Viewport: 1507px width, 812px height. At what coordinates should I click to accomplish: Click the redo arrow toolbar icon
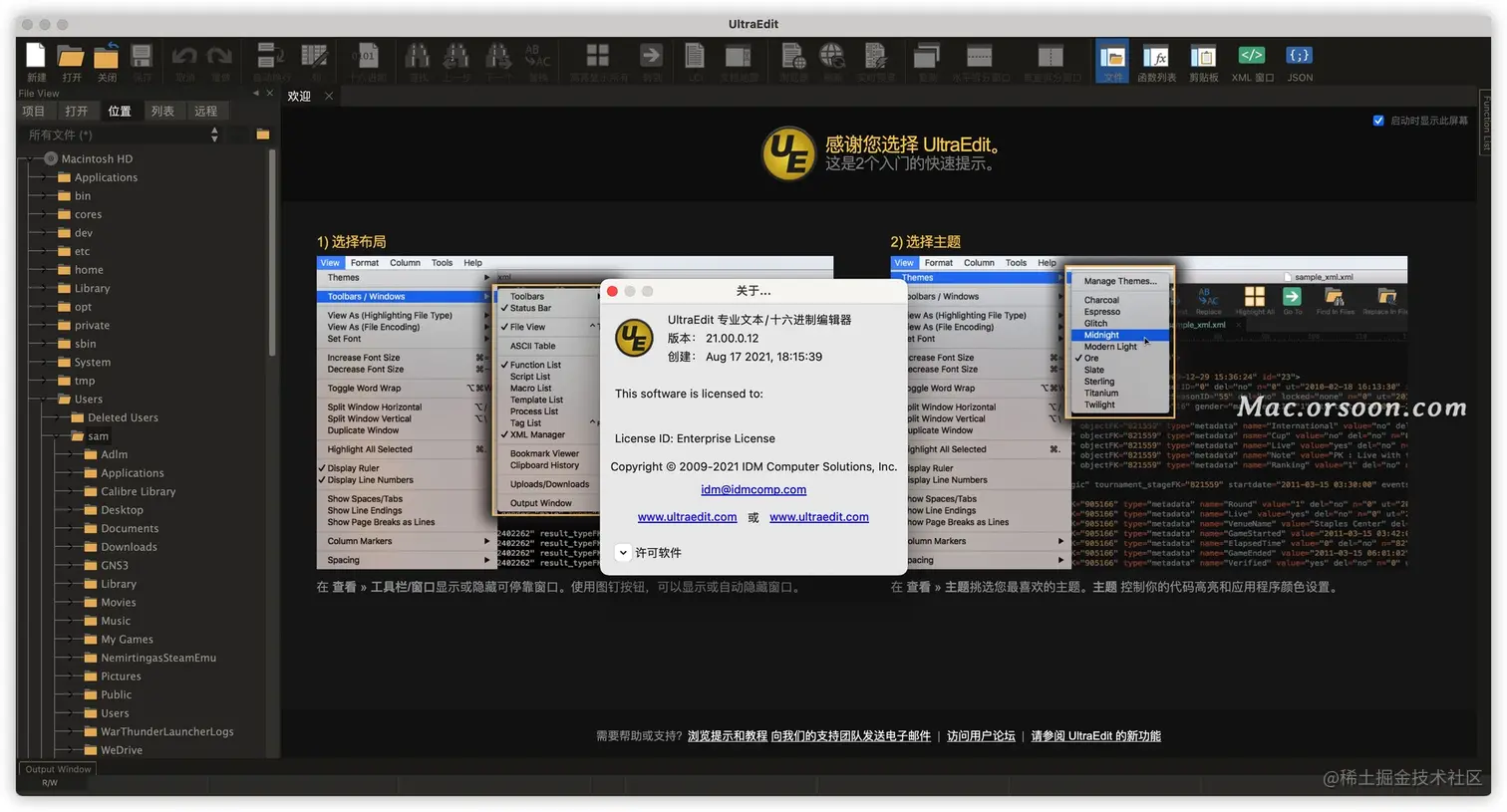(220, 56)
